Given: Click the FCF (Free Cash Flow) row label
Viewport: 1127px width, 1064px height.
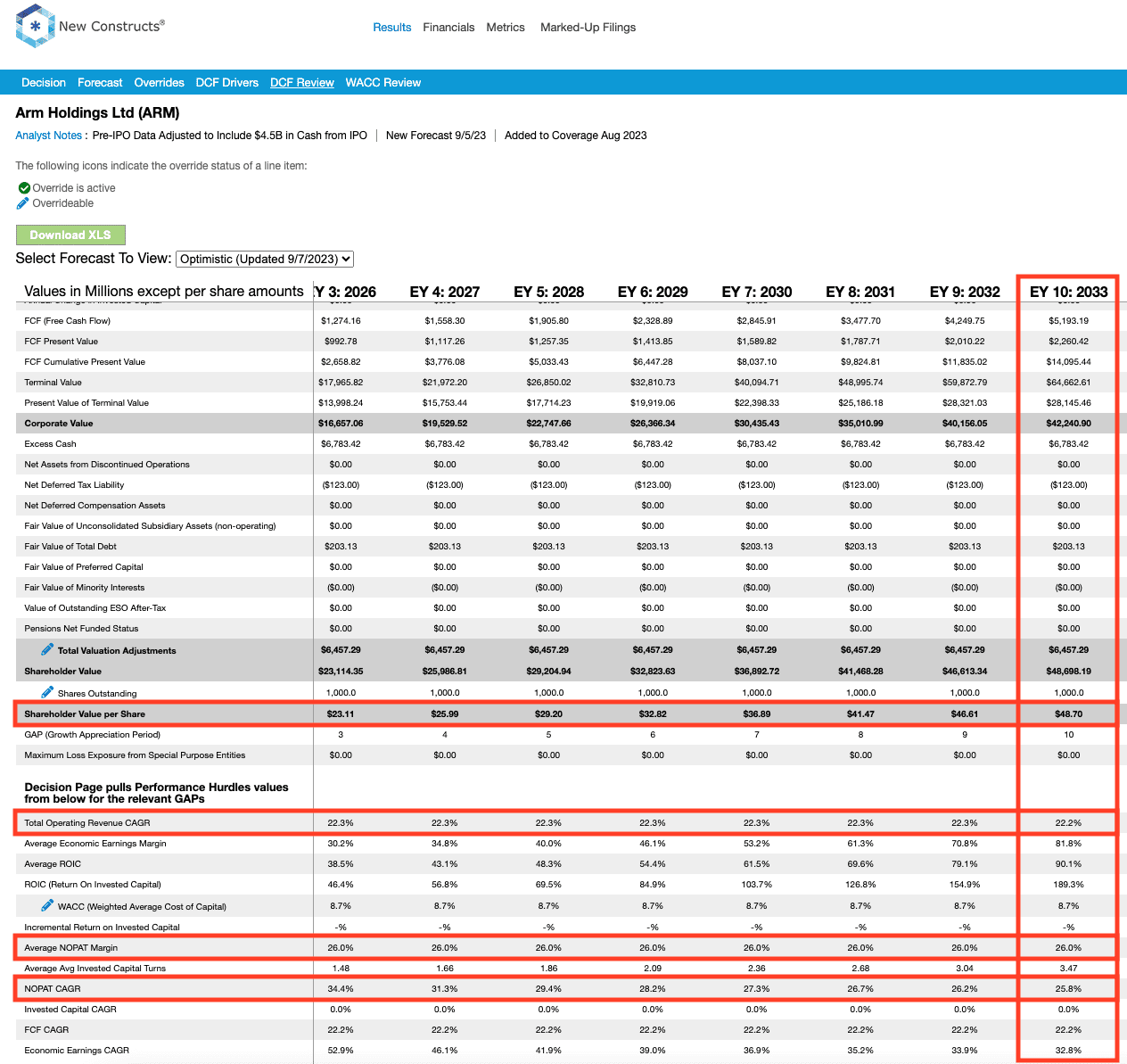Looking at the screenshot, I should point(68,320).
